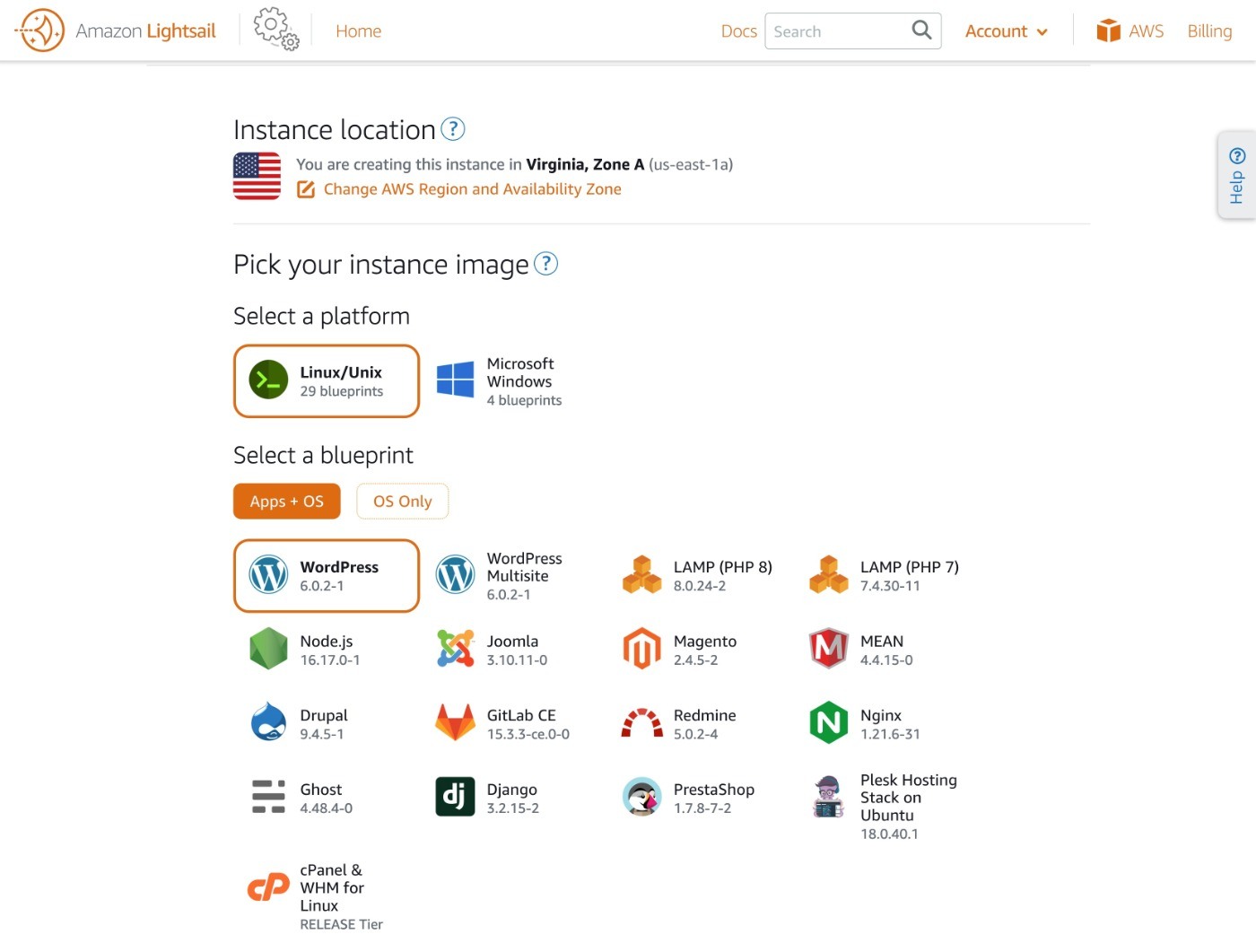Viewport: 1256px width, 952px height.
Task: Click the Amazon Lightsail brand text
Action: [146, 31]
